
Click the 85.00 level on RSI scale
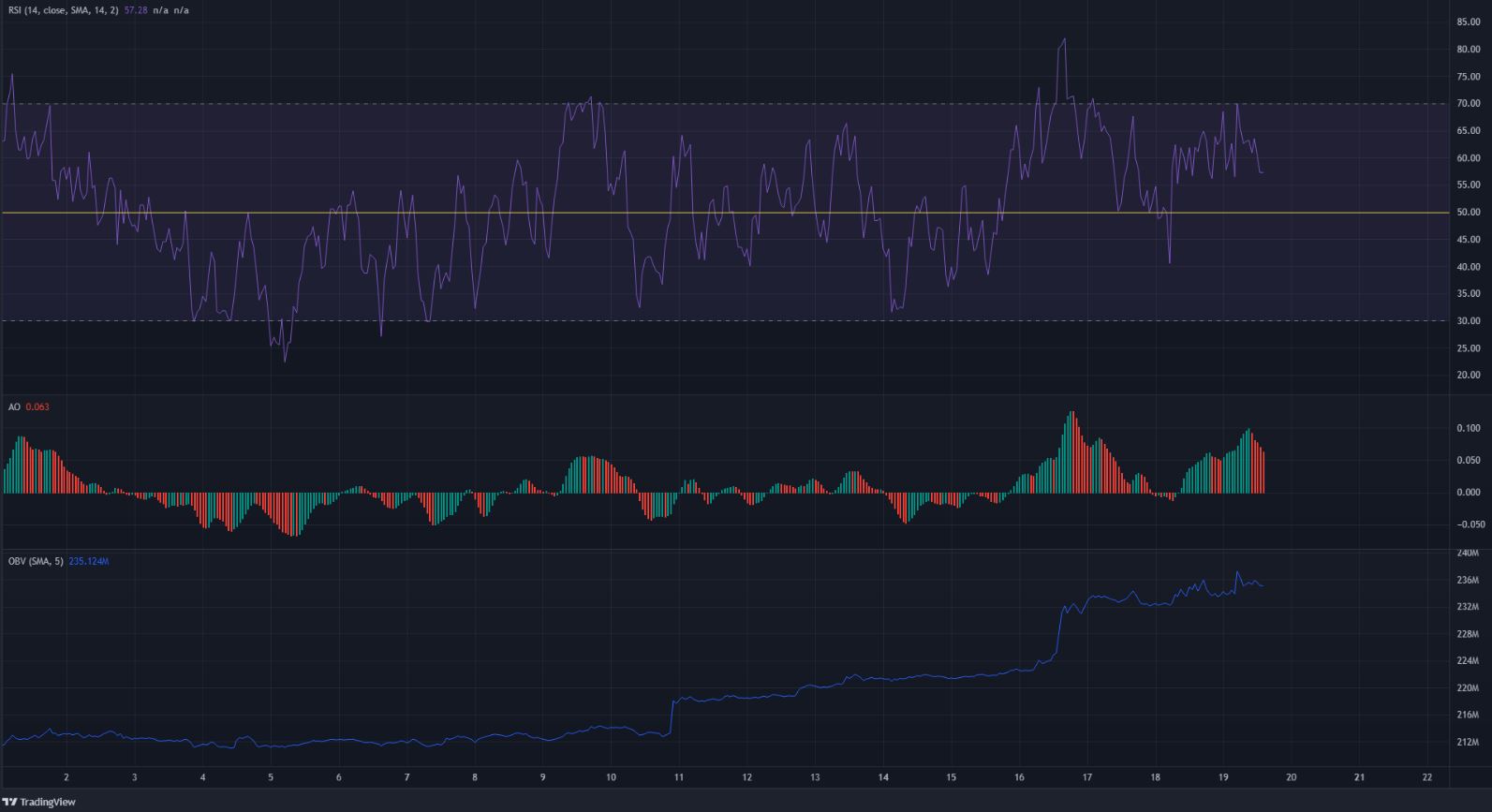(x=1468, y=22)
